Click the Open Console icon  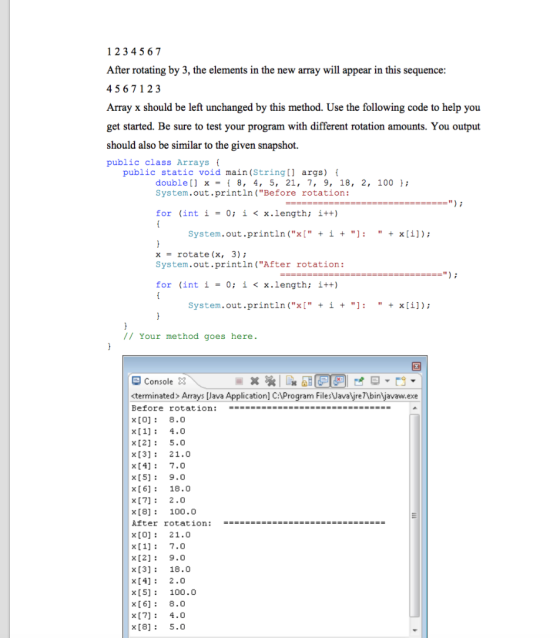pos(400,381)
